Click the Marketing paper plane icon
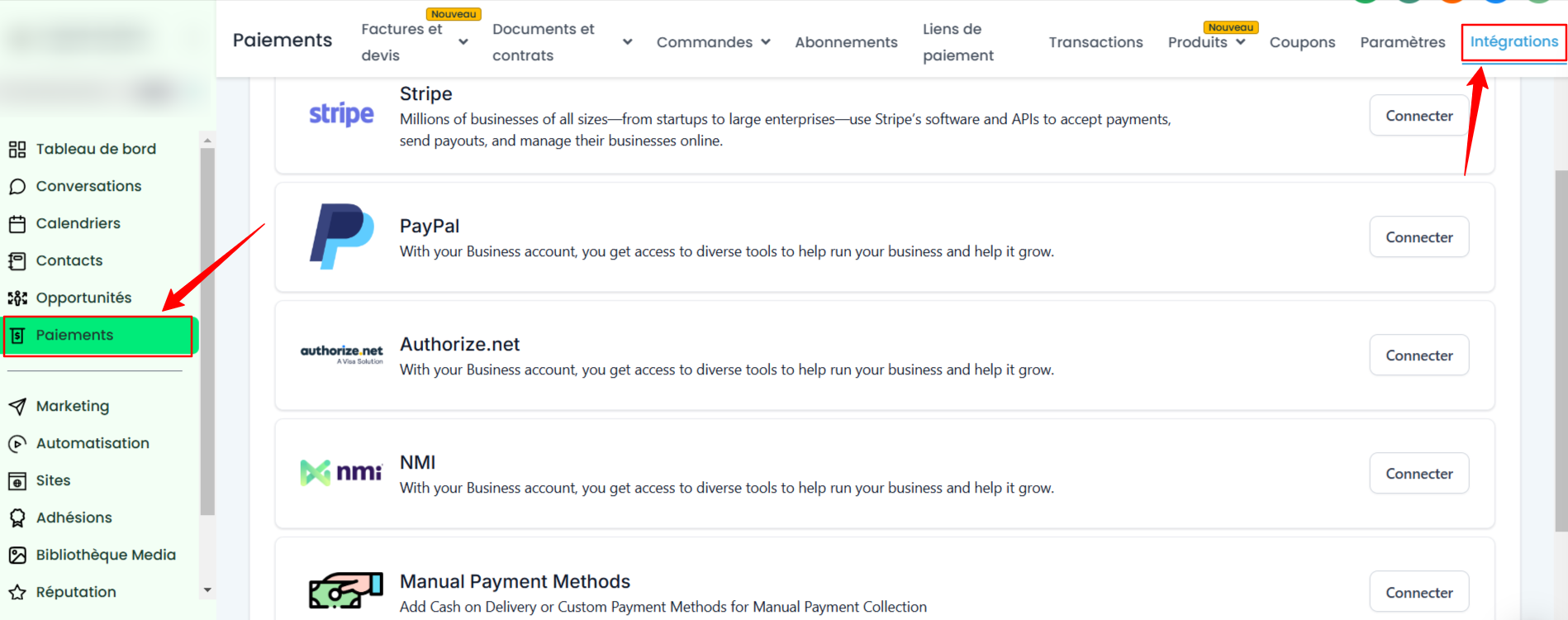This screenshot has width=1568, height=620. (x=17, y=407)
